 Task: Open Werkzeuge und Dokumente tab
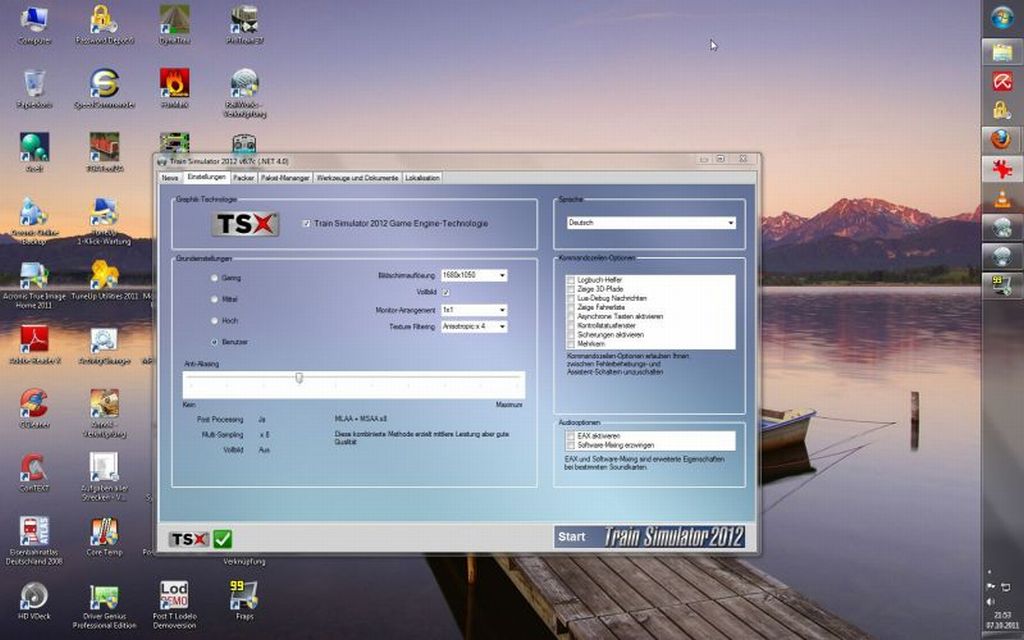pos(357,178)
